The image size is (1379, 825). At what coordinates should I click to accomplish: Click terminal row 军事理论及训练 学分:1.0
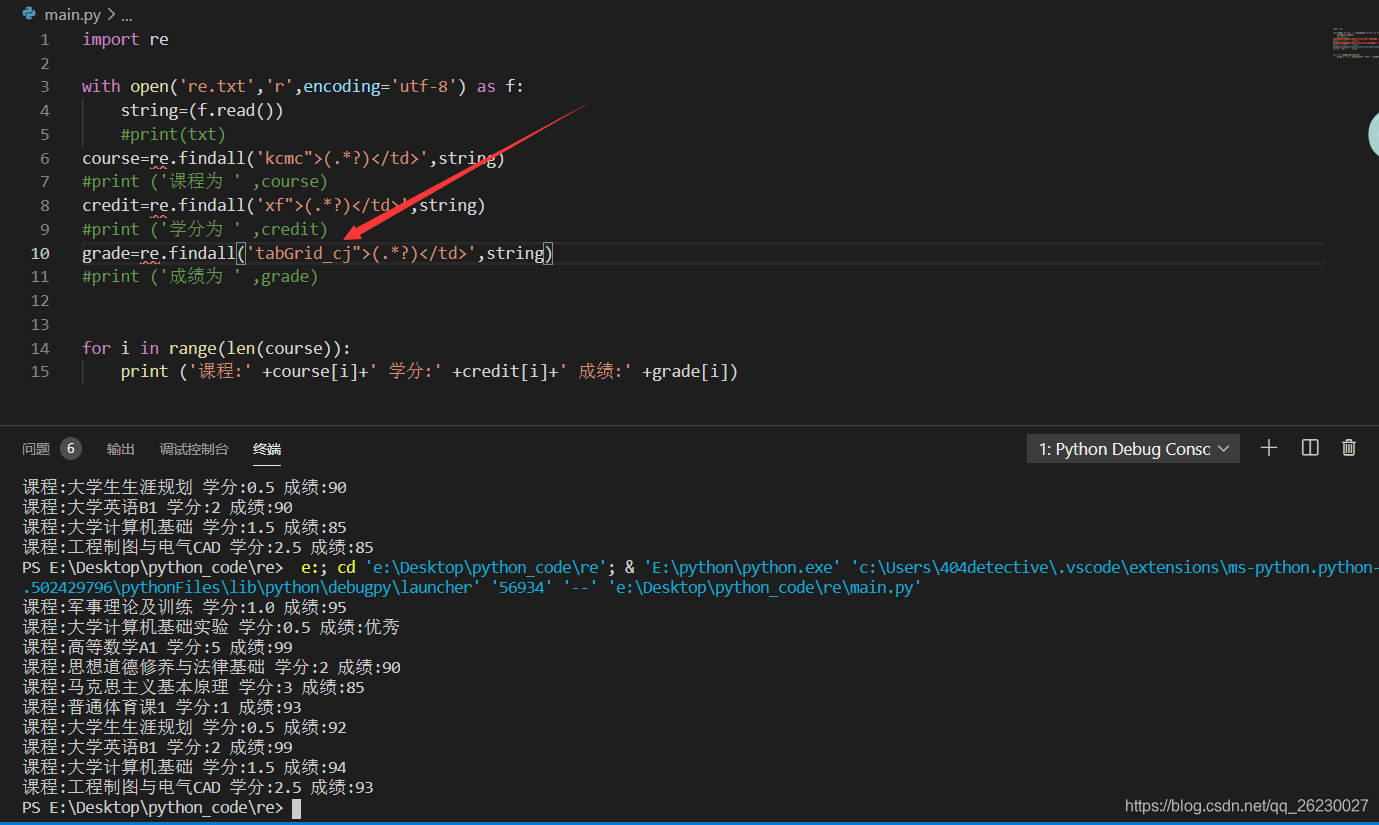[x=185, y=607]
